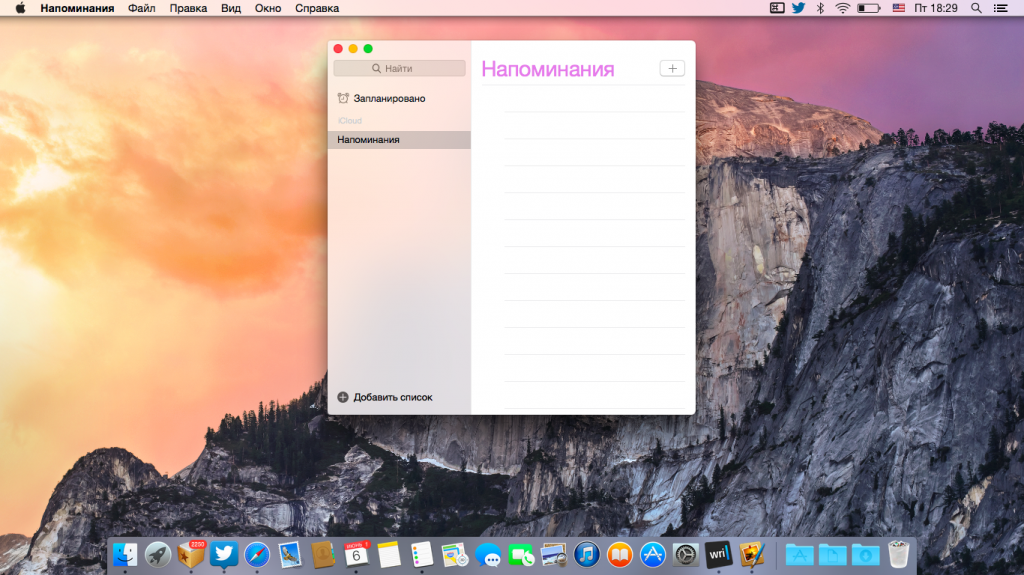Open the App Store from the Dock
The width and height of the screenshot is (1024, 575).
point(653,554)
